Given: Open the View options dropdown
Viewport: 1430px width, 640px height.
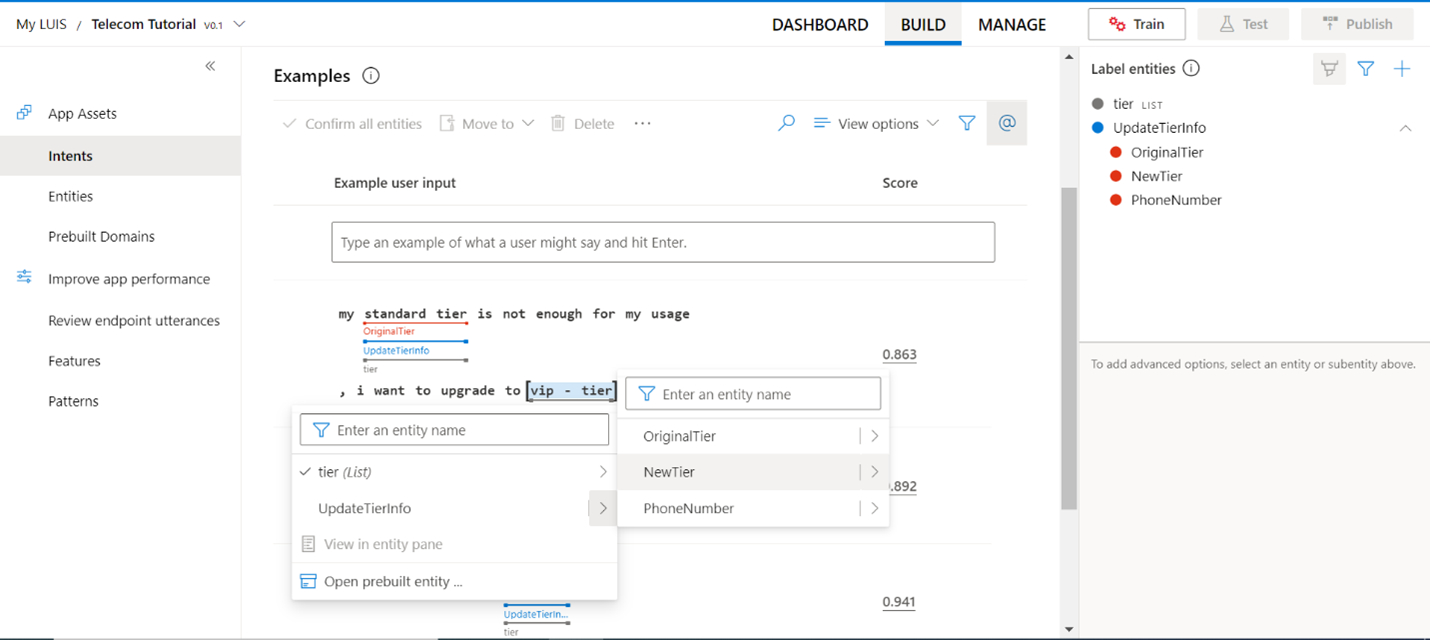Looking at the screenshot, I should [x=876, y=123].
